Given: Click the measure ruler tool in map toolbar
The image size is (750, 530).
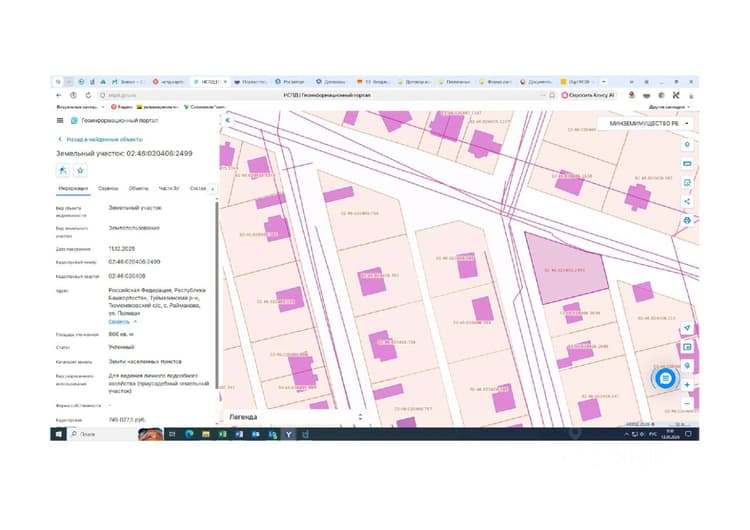Looking at the screenshot, I should (687, 164).
